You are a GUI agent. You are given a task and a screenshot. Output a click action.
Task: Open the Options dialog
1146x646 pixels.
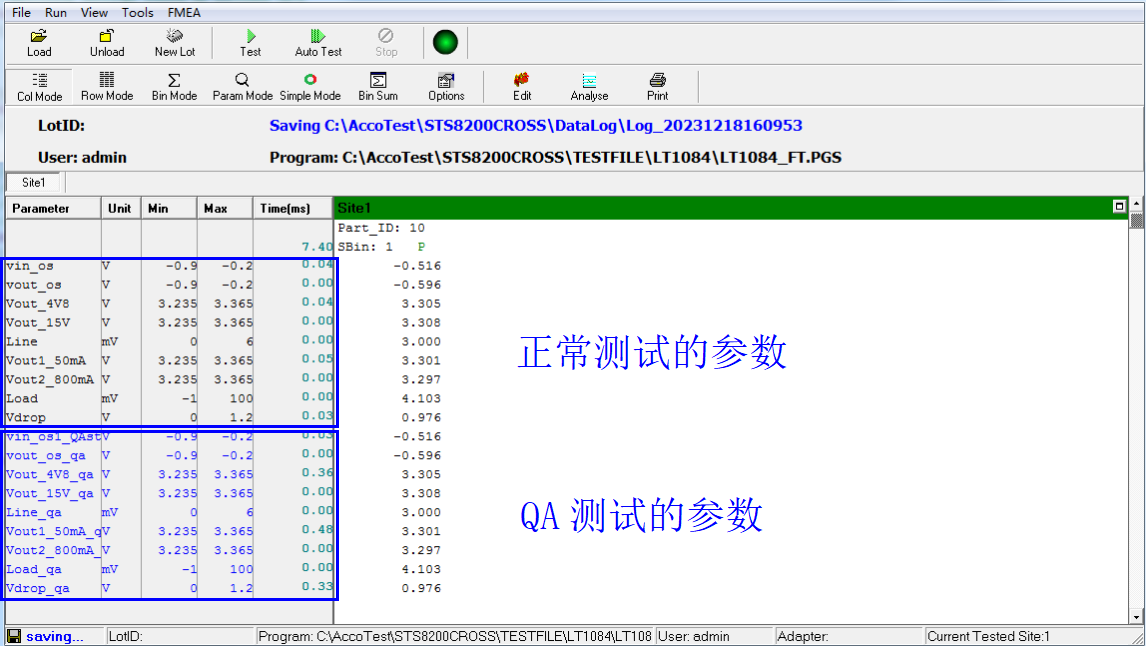446,86
